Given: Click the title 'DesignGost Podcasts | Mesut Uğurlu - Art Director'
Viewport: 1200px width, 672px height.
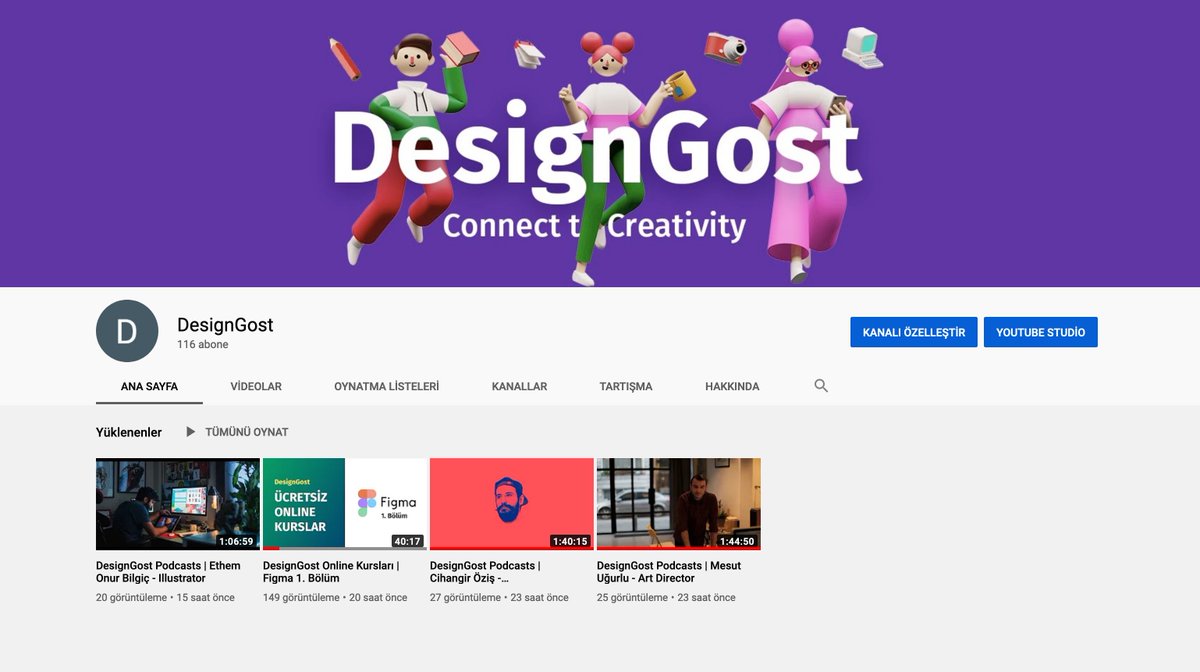Looking at the screenshot, I should point(669,572).
